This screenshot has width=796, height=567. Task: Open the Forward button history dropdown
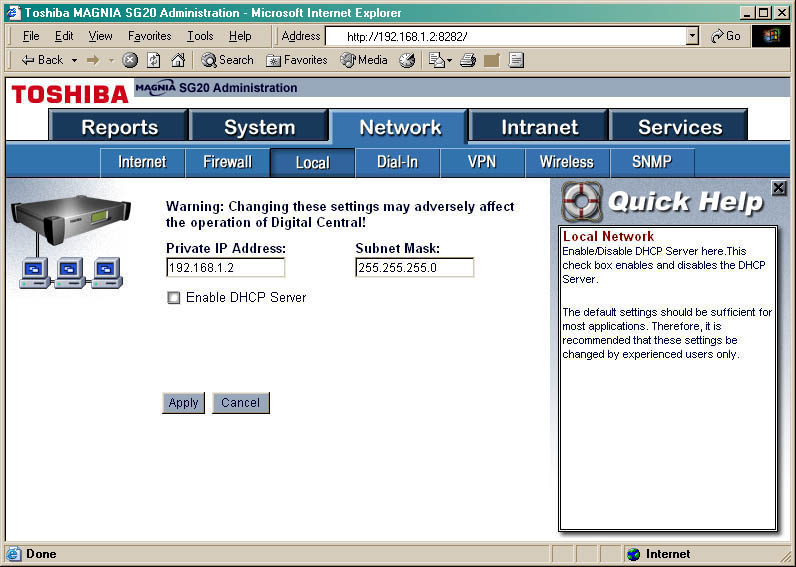[111, 60]
